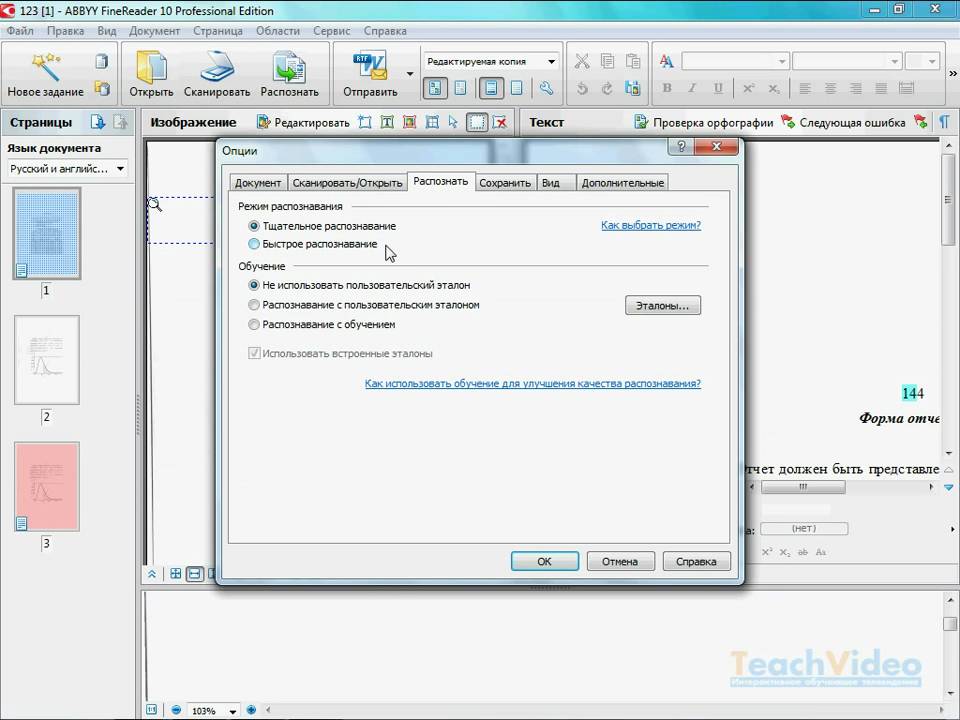Click zoom in plus icon at bottom
Screen dimensions: 960x720
(251, 710)
